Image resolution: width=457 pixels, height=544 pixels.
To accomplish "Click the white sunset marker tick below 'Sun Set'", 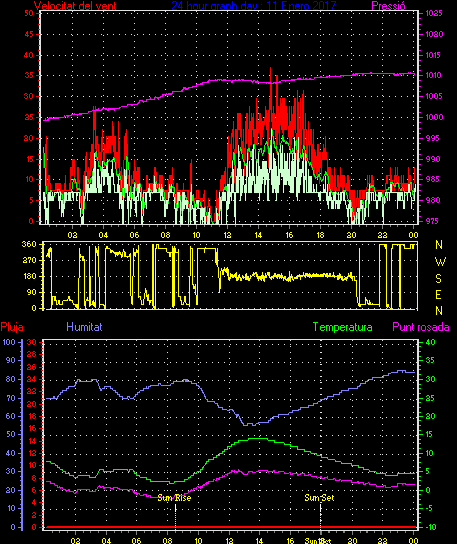I will coord(320,508).
